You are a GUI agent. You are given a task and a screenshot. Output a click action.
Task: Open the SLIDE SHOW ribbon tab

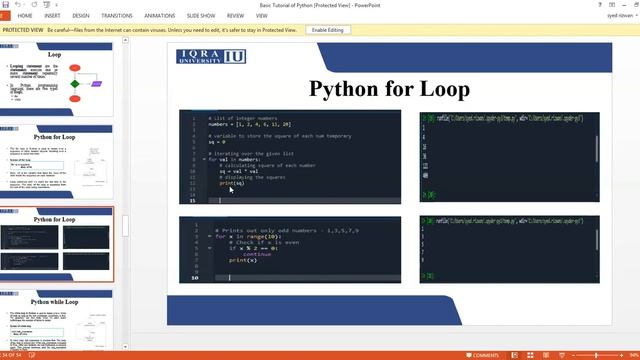tap(201, 16)
